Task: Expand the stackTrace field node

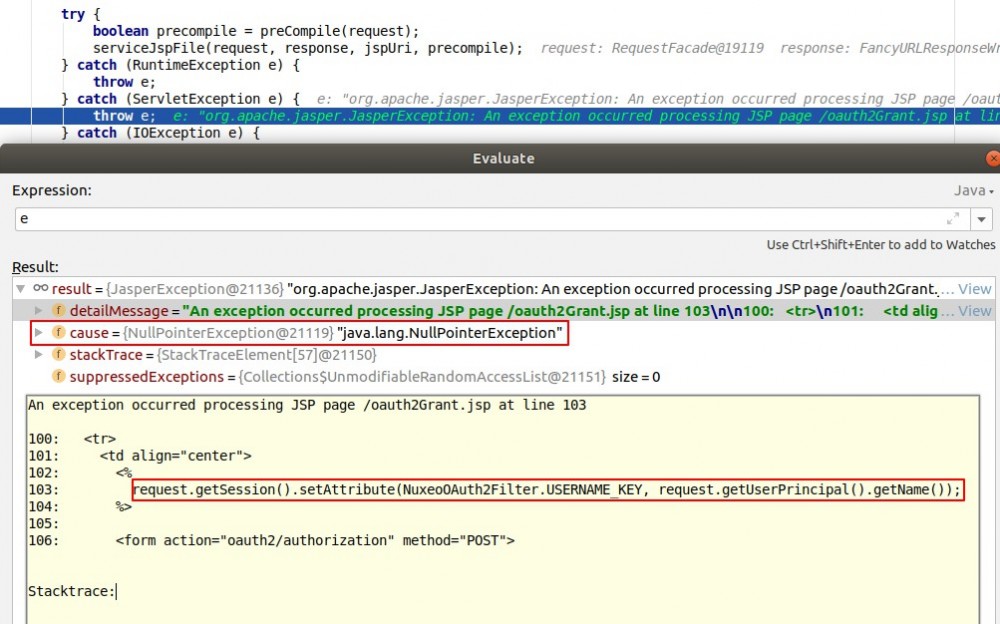Action: click(38, 354)
